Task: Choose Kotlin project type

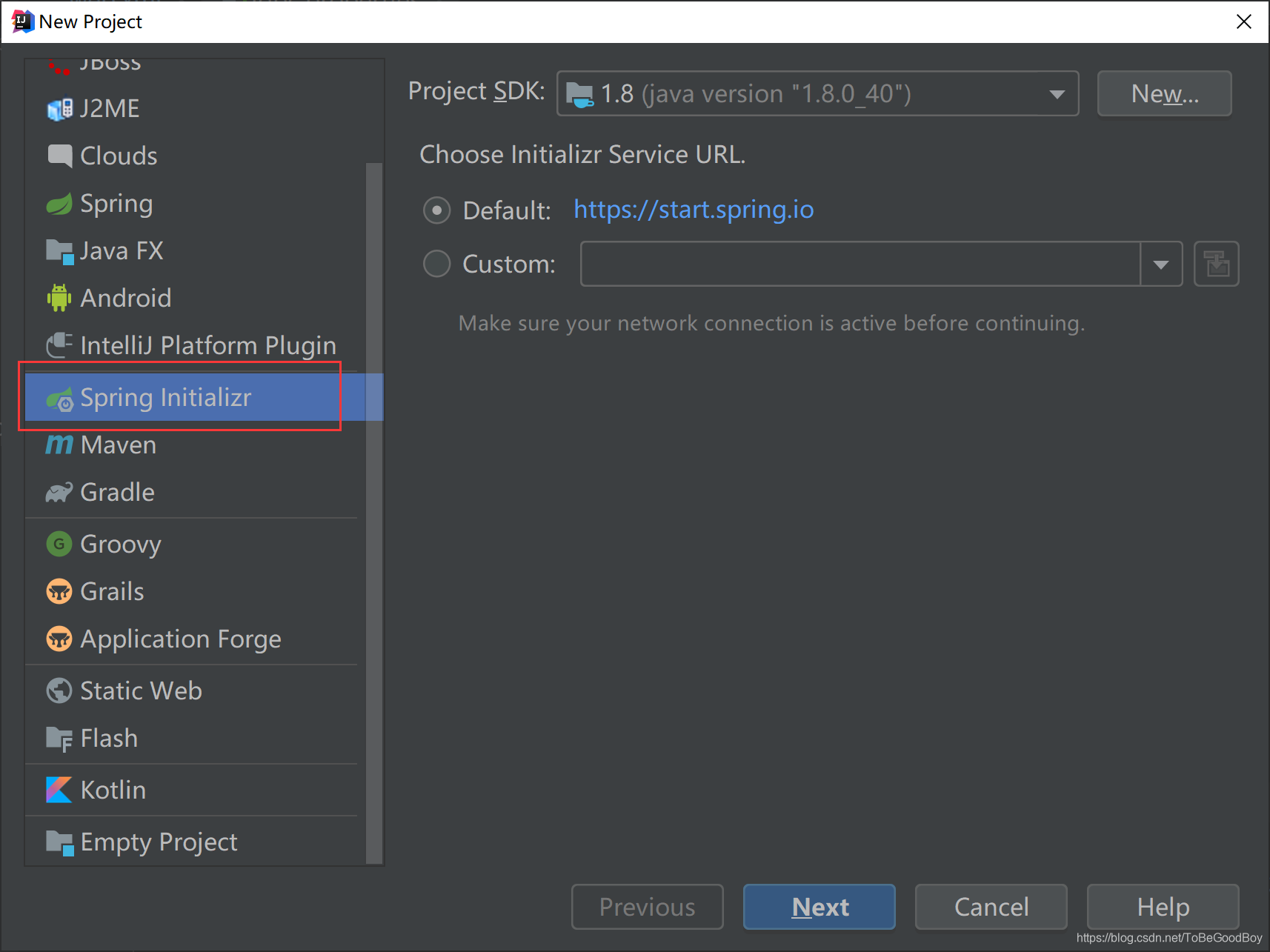Action: point(196,790)
